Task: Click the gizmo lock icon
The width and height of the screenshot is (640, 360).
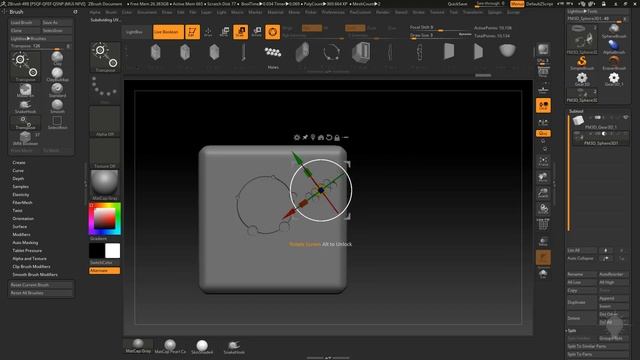Action: (x=337, y=138)
